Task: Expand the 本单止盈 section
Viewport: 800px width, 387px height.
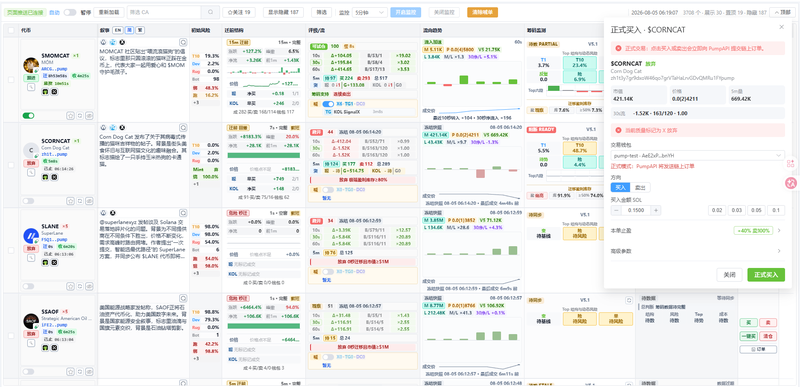Action: [x=697, y=230]
